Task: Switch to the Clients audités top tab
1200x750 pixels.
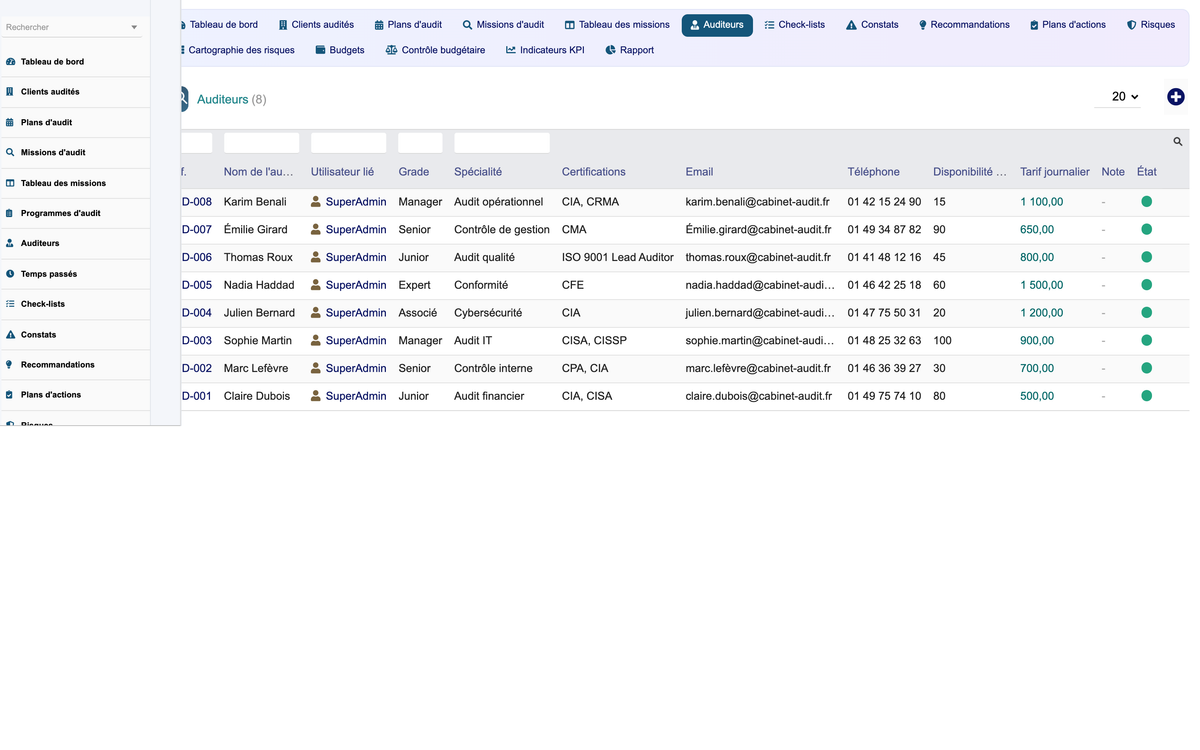Action: pos(316,25)
